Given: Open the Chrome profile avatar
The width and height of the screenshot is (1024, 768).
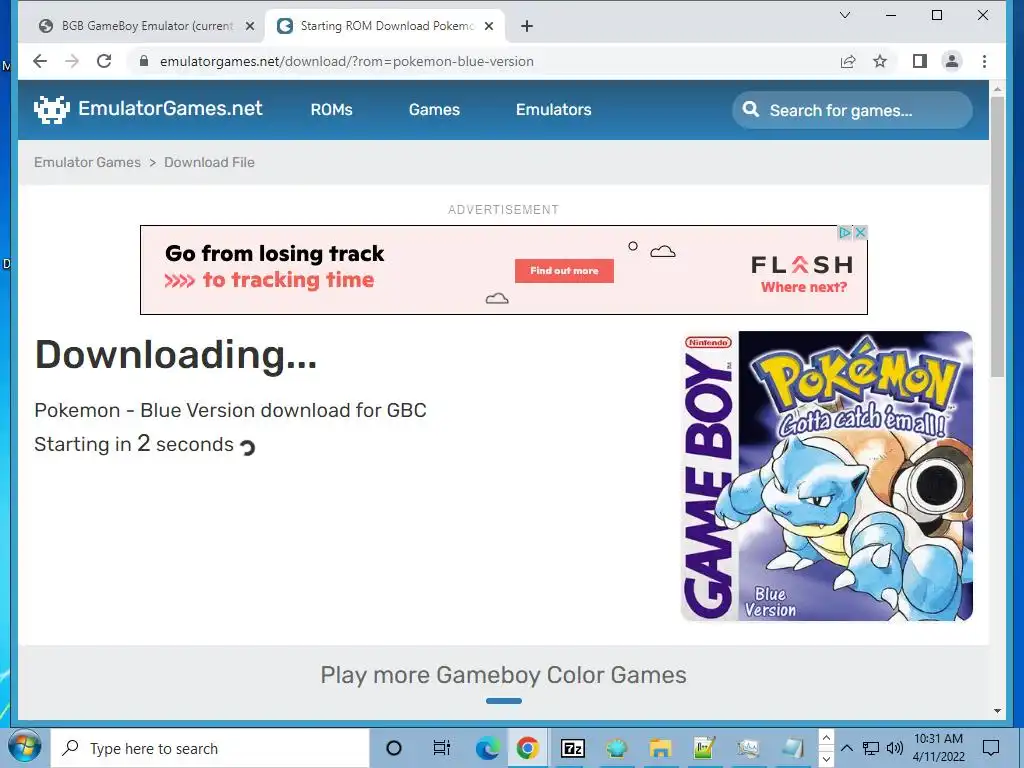Looking at the screenshot, I should [952, 61].
